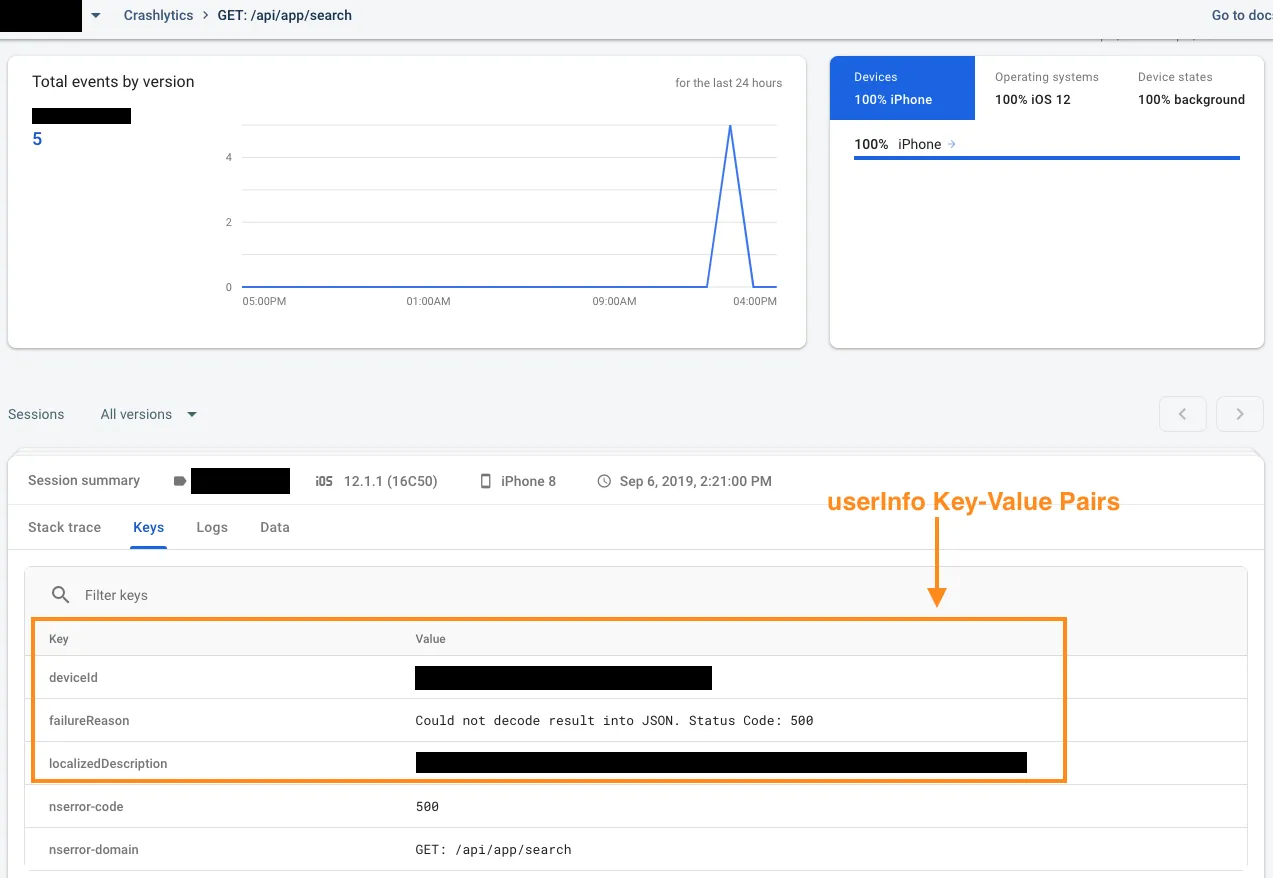This screenshot has height=878, width=1273.
Task: Select the Devices breakdown tab
Action: 902,88
